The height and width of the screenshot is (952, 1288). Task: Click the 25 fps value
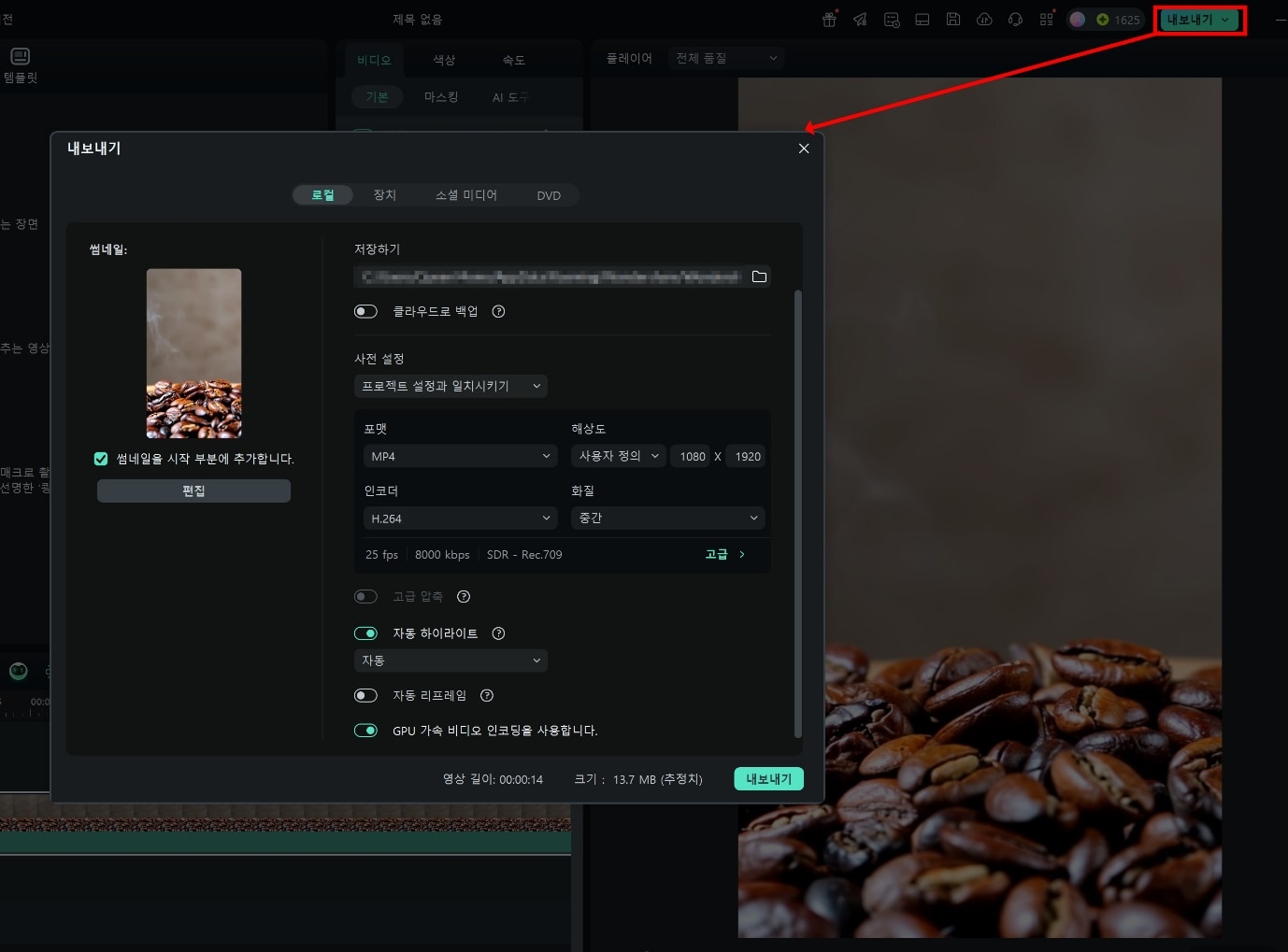381,555
